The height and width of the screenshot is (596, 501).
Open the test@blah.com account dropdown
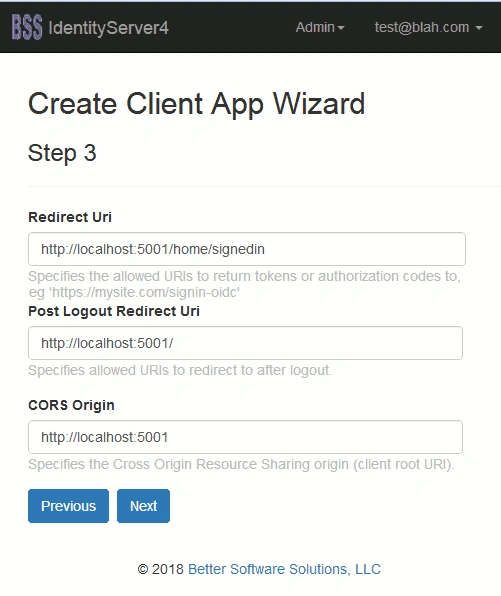(428, 27)
